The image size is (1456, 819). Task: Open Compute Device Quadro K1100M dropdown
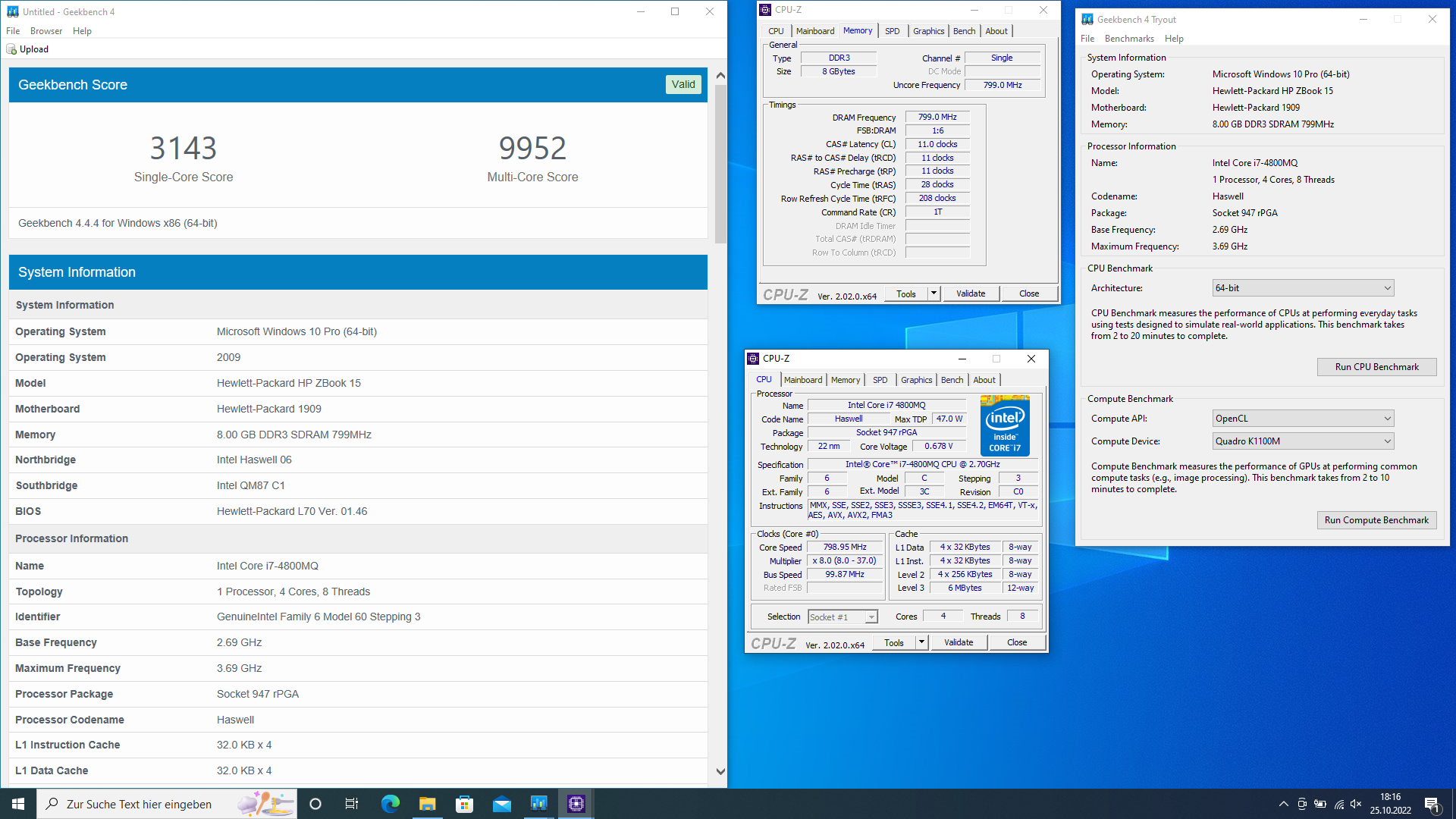[x=1303, y=441]
